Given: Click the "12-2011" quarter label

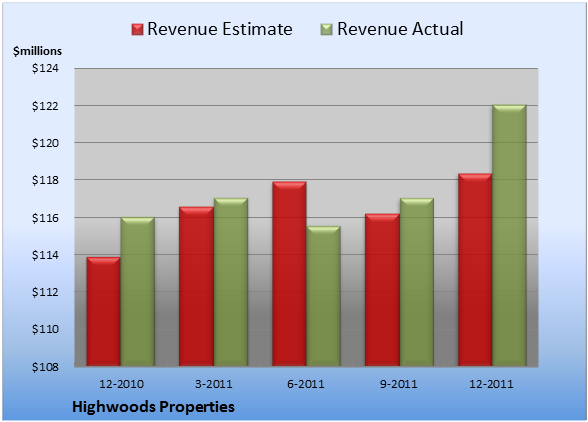Looking at the screenshot, I should [x=491, y=384].
